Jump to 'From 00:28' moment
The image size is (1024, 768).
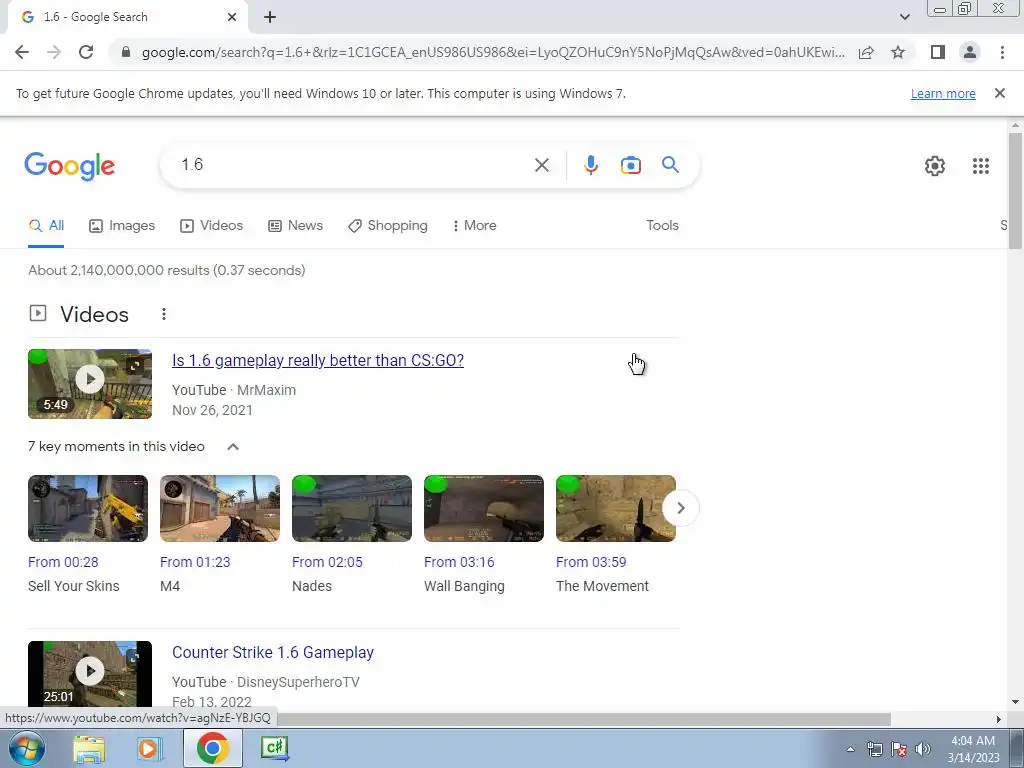[63, 562]
